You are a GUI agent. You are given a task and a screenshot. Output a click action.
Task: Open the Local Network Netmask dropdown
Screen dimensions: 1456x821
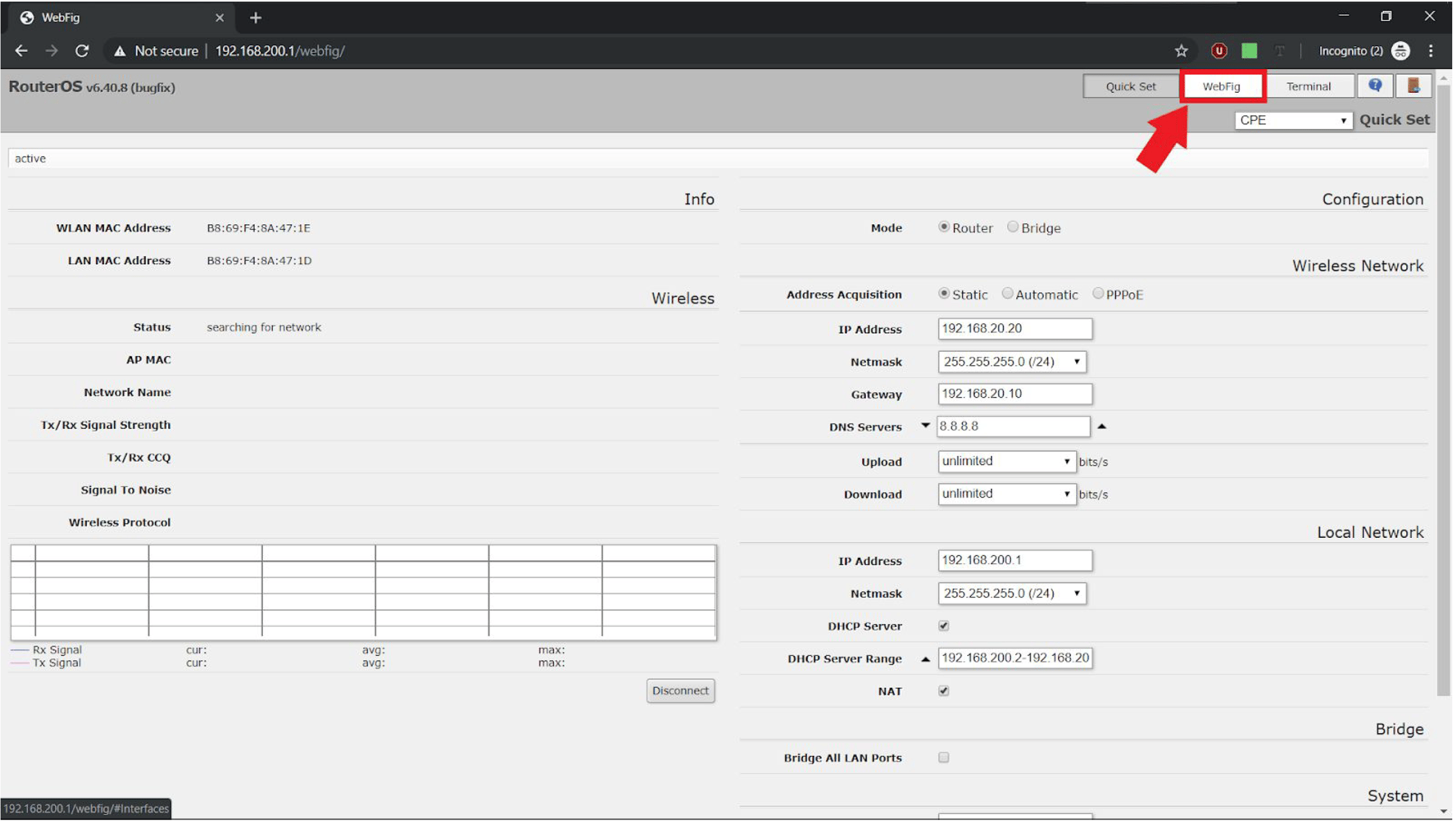(x=1012, y=593)
